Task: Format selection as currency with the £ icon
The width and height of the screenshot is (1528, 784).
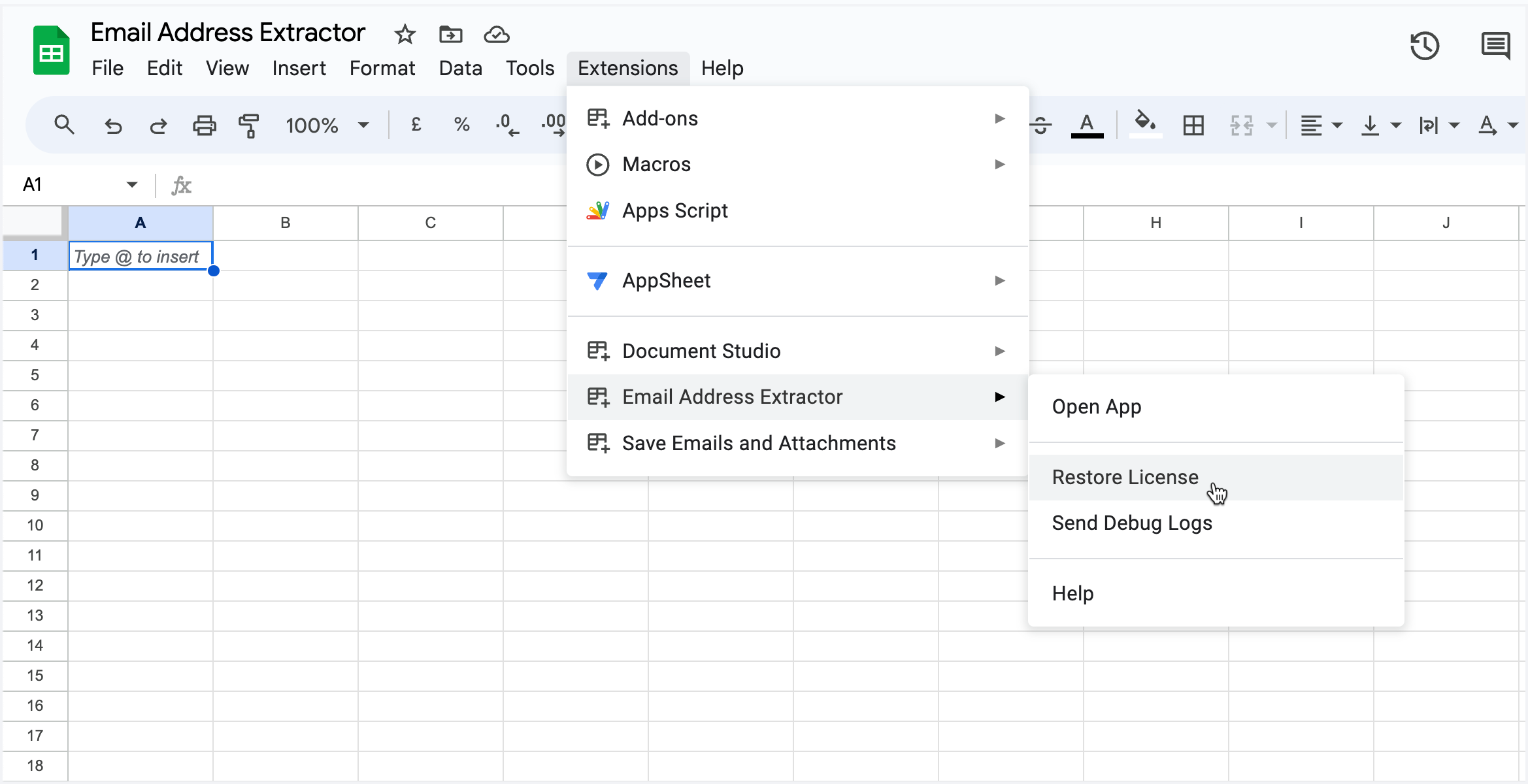Action: [x=416, y=125]
